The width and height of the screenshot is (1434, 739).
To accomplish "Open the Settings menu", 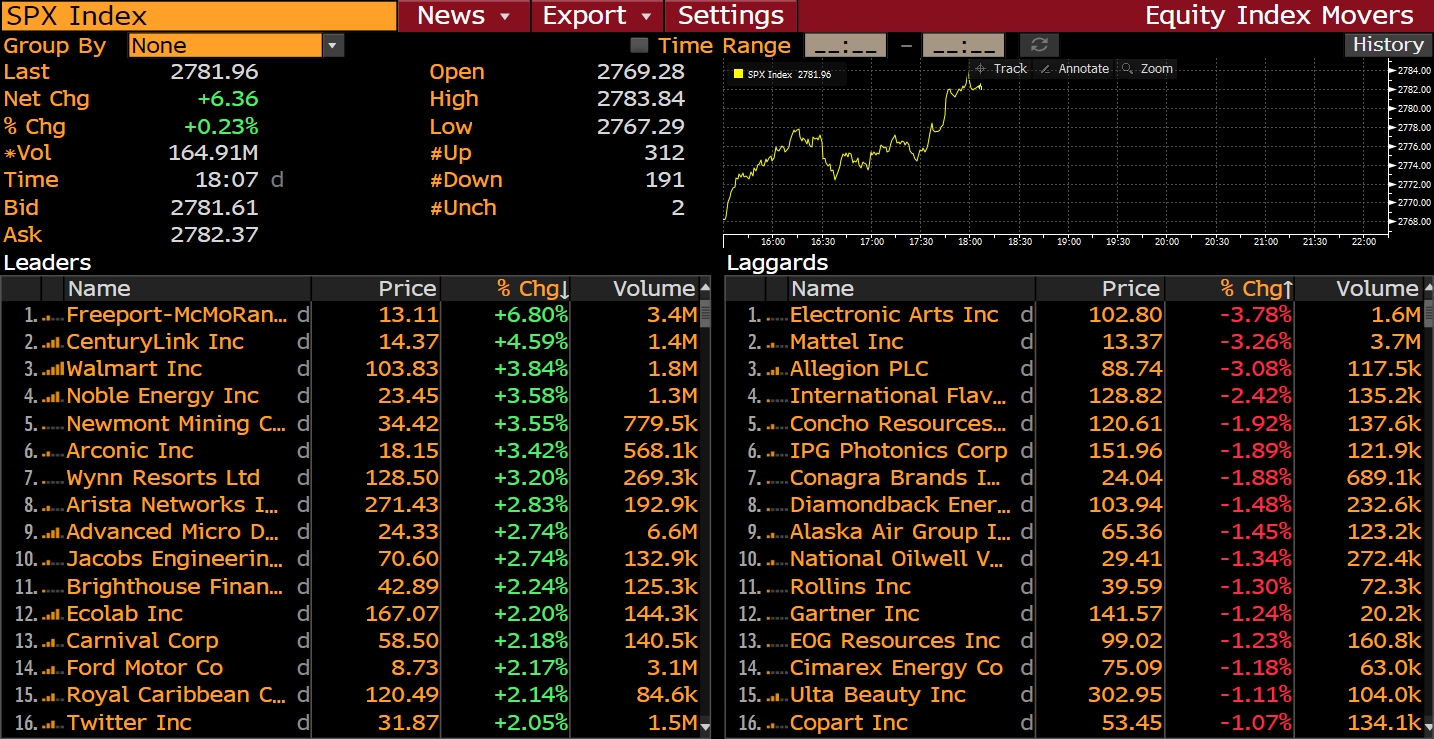I will point(731,16).
